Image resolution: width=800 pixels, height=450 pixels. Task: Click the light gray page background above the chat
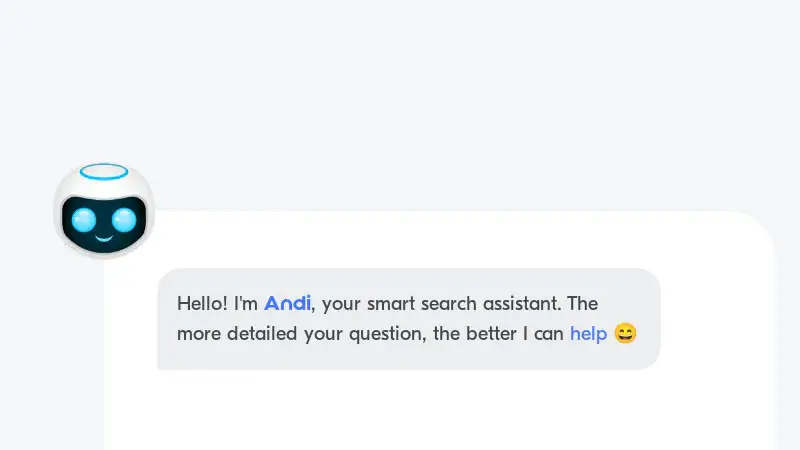[400, 77]
